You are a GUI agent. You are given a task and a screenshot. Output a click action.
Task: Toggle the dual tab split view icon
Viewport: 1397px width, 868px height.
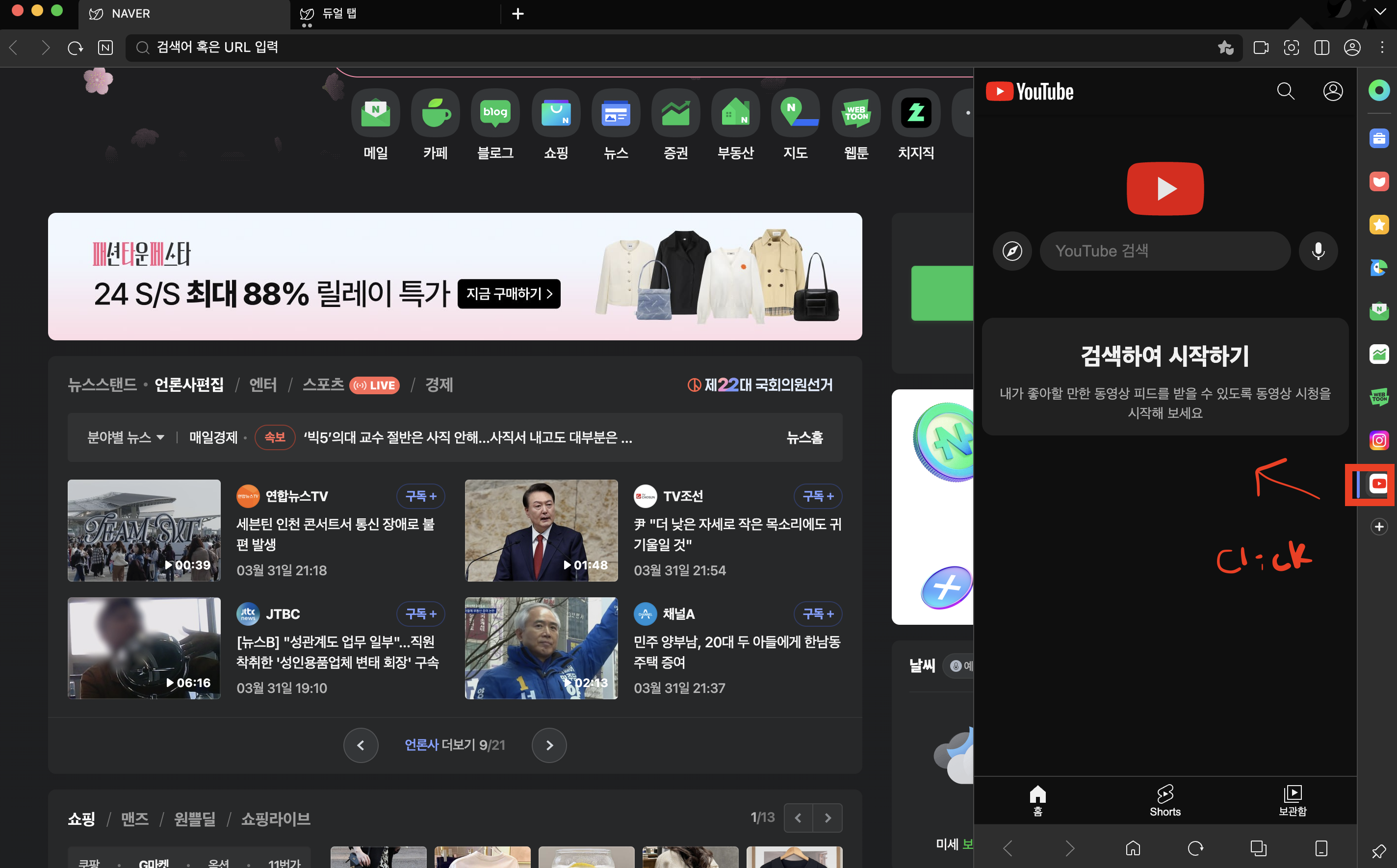[x=1322, y=48]
